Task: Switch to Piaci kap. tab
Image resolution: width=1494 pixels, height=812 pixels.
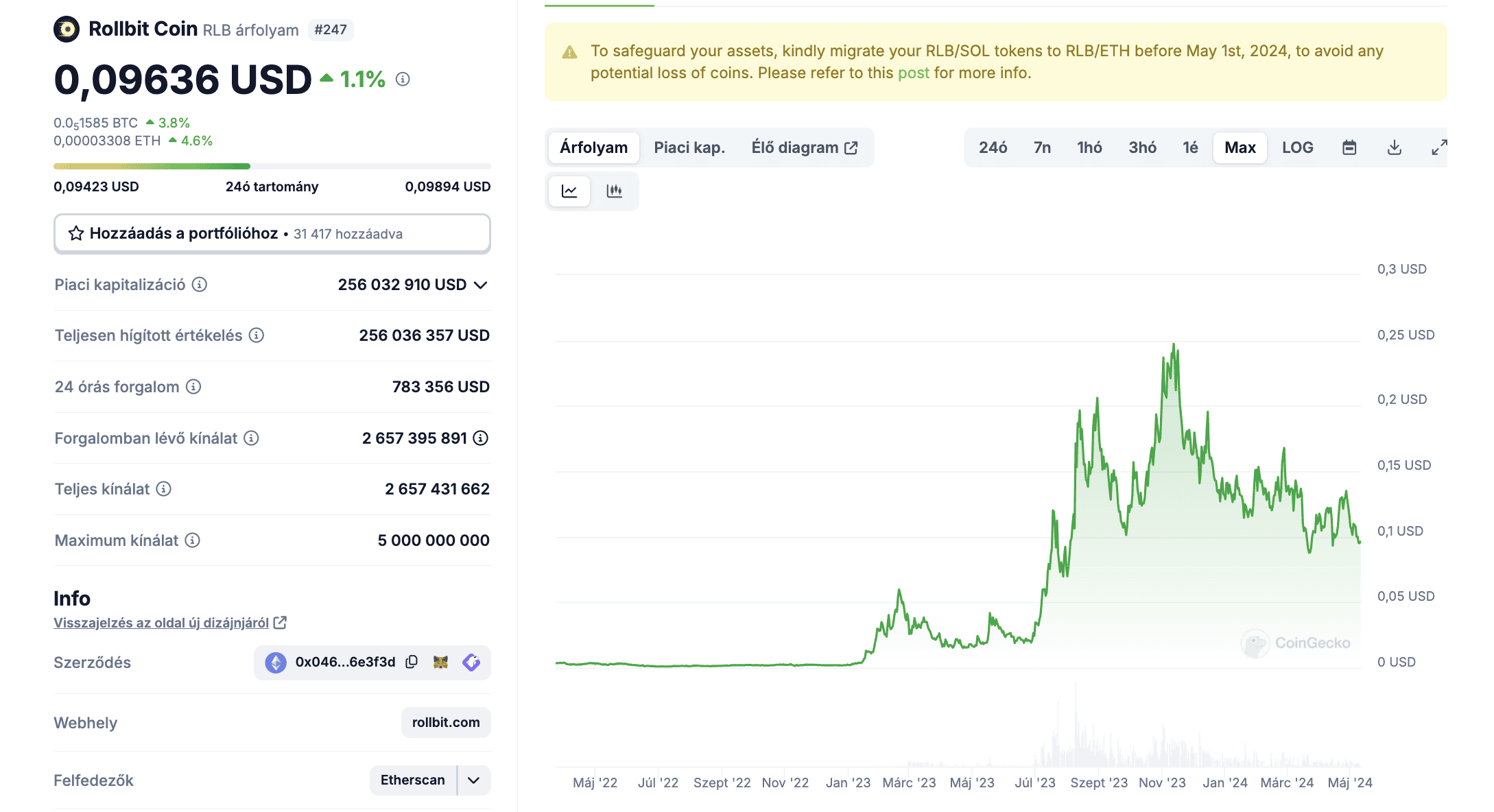Action: 689,147
